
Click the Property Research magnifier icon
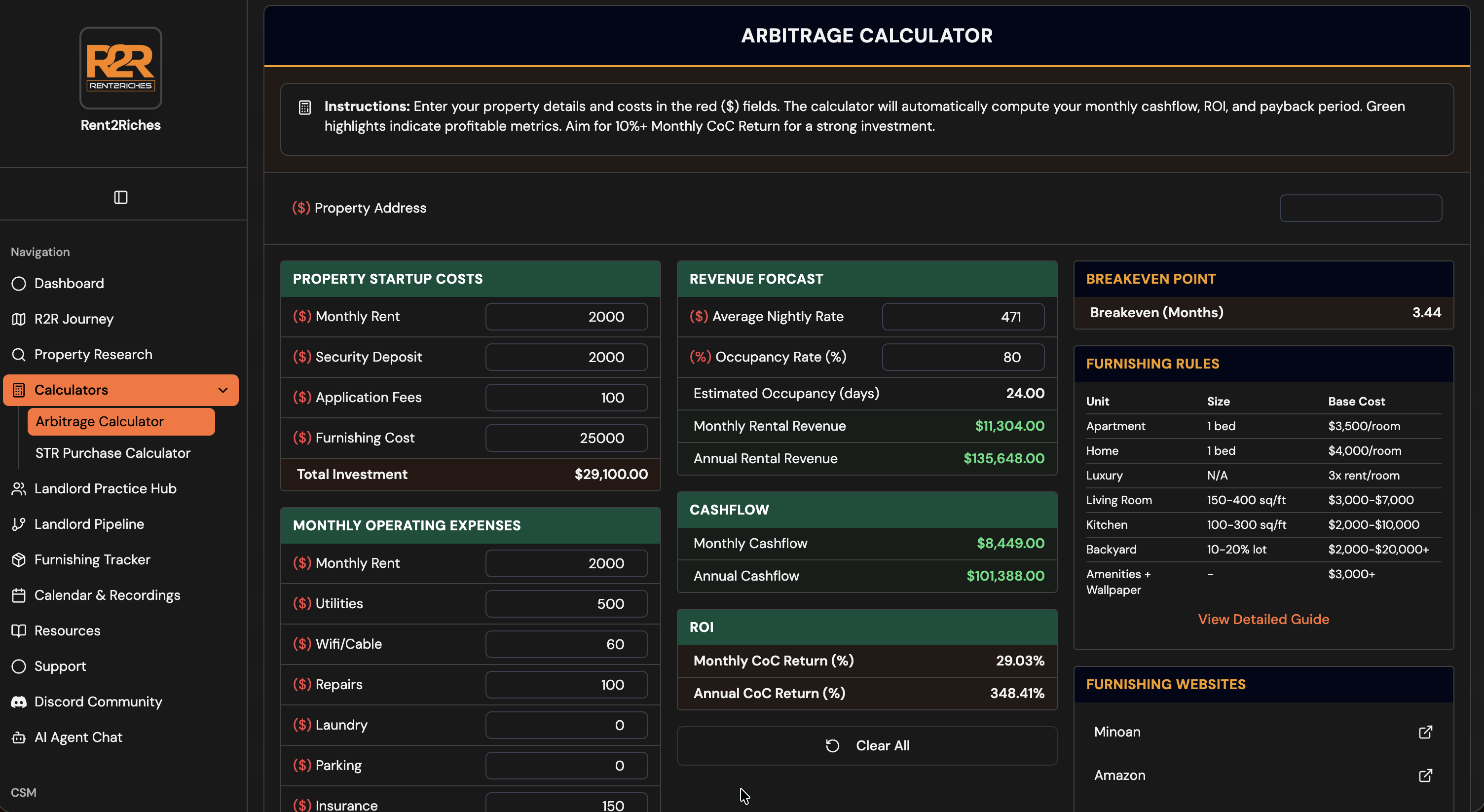pyautogui.click(x=18, y=354)
